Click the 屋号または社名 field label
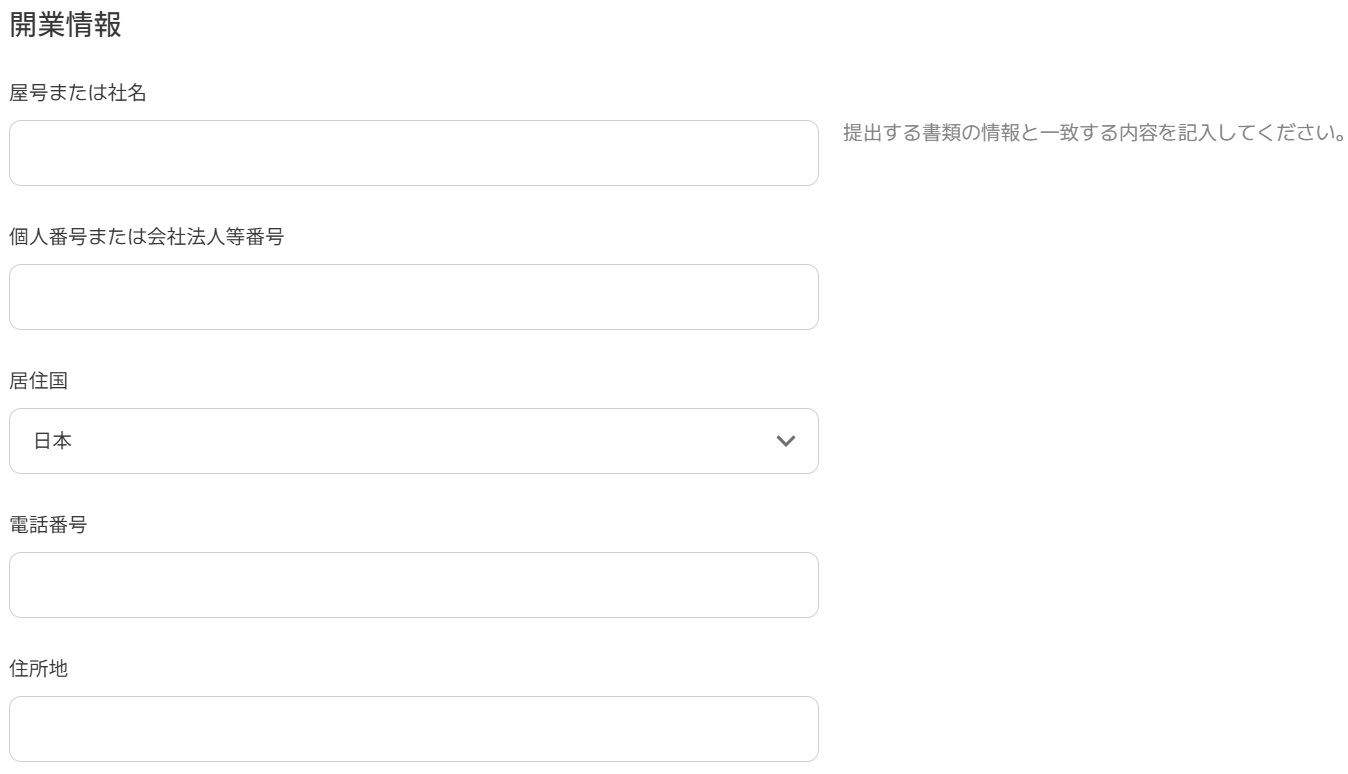Screen dimensions: 1348x774 point(78,94)
